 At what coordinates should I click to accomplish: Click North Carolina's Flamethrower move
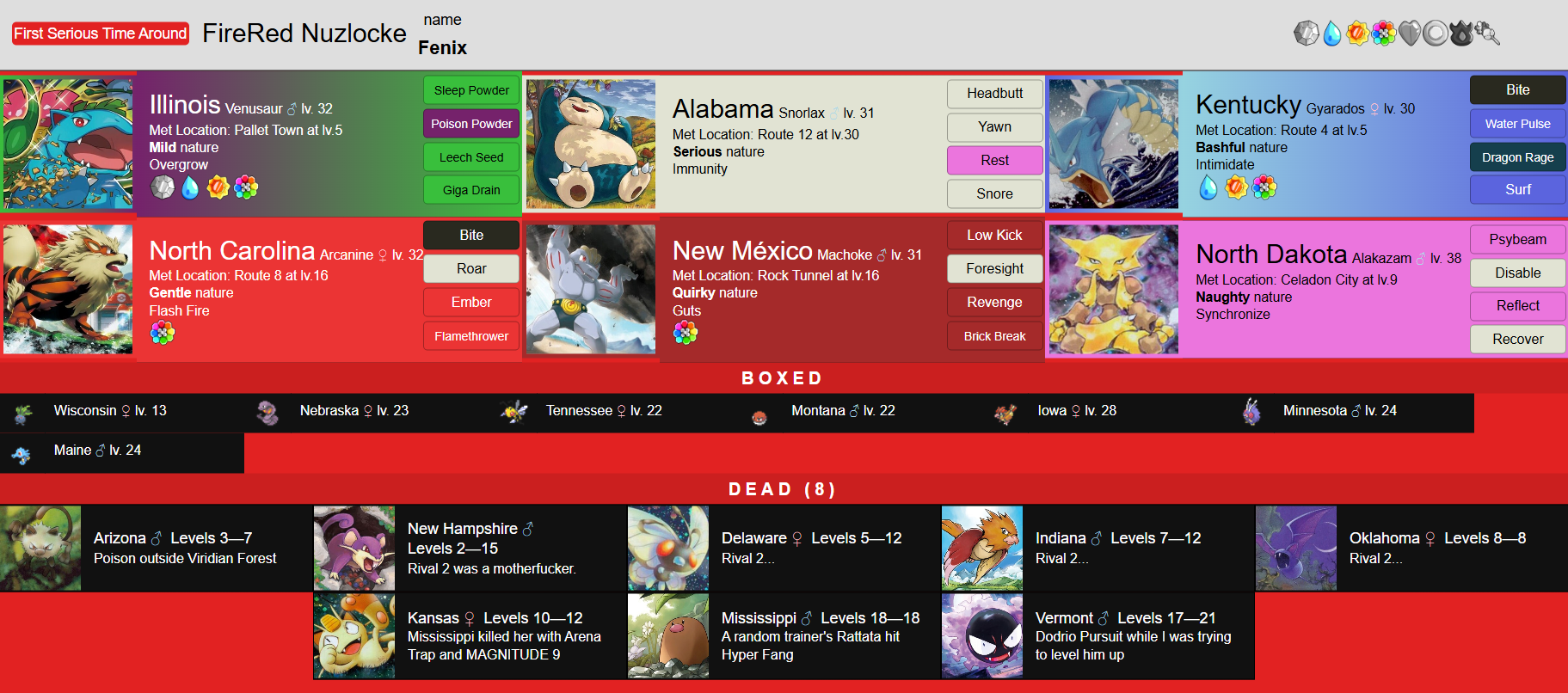[x=471, y=336]
